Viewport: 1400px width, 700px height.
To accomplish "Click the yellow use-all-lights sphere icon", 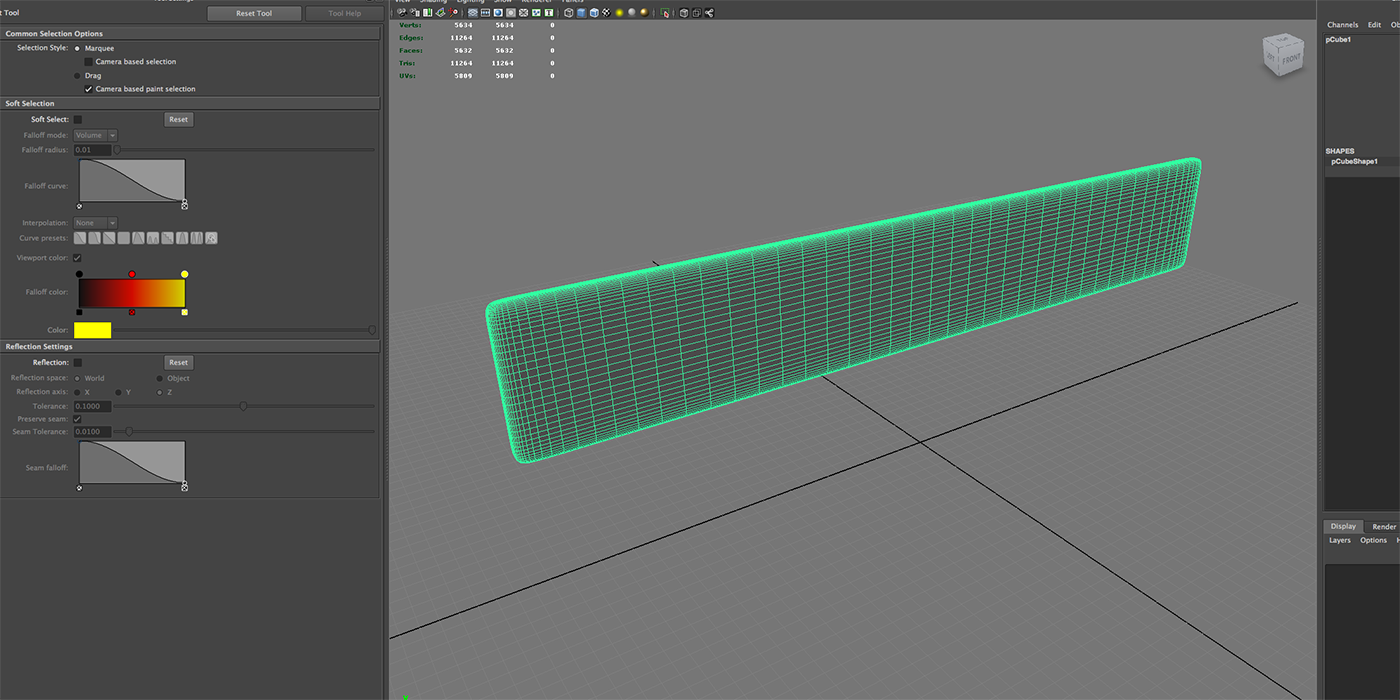I will pos(619,13).
